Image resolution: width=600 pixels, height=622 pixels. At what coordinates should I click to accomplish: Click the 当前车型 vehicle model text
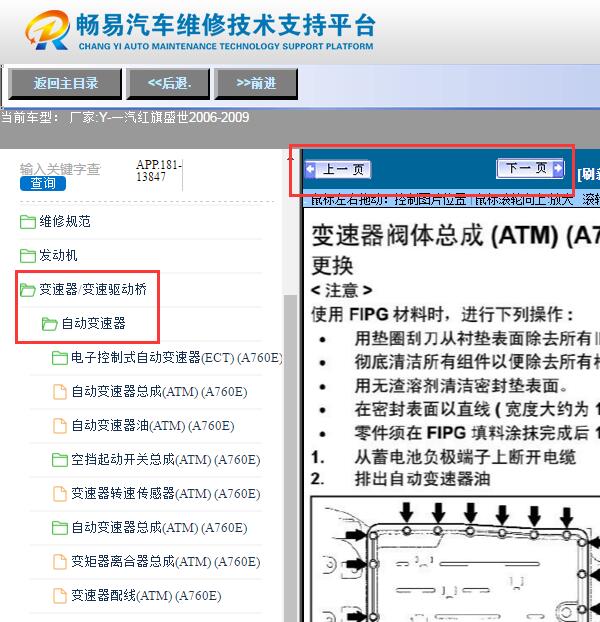point(125,117)
